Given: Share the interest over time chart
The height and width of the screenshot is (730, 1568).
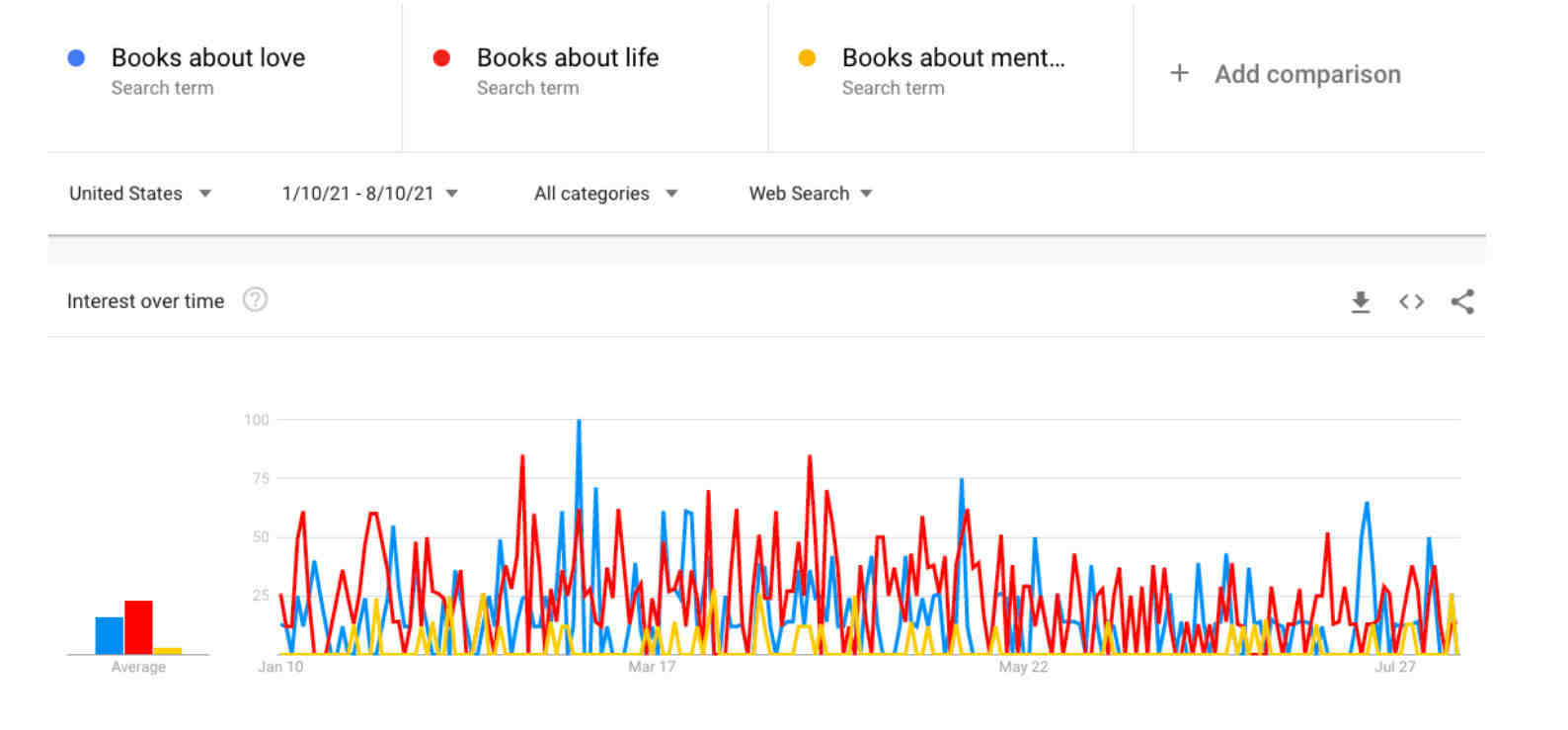Looking at the screenshot, I should 1462,301.
